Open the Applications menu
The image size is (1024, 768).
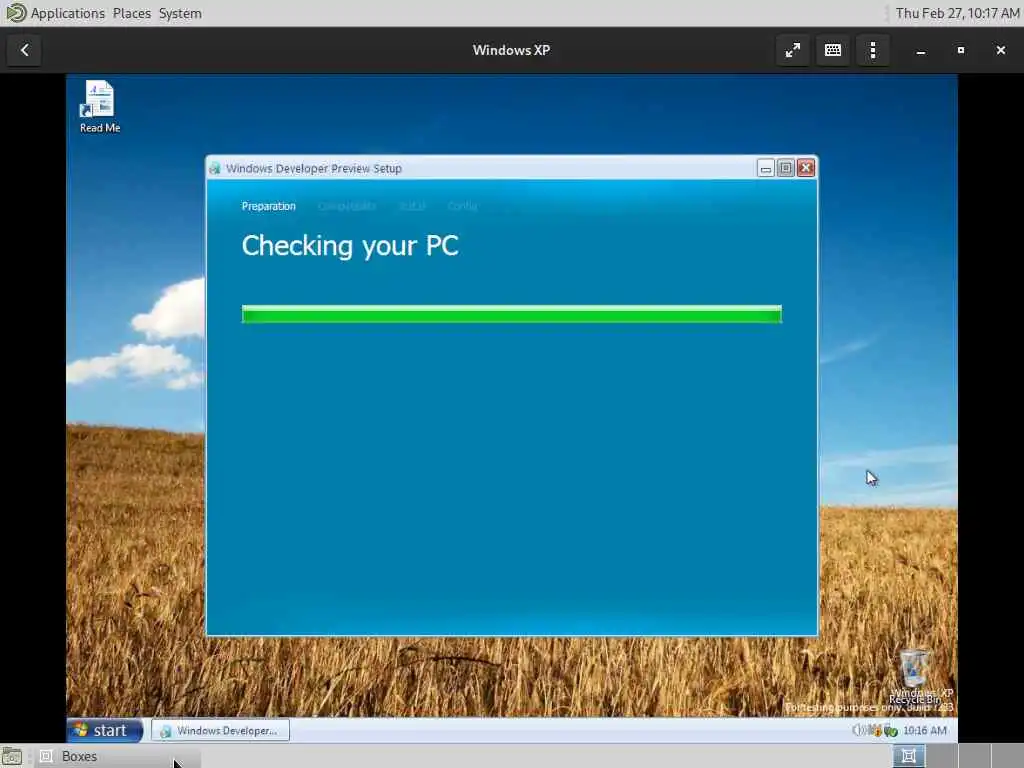point(67,13)
